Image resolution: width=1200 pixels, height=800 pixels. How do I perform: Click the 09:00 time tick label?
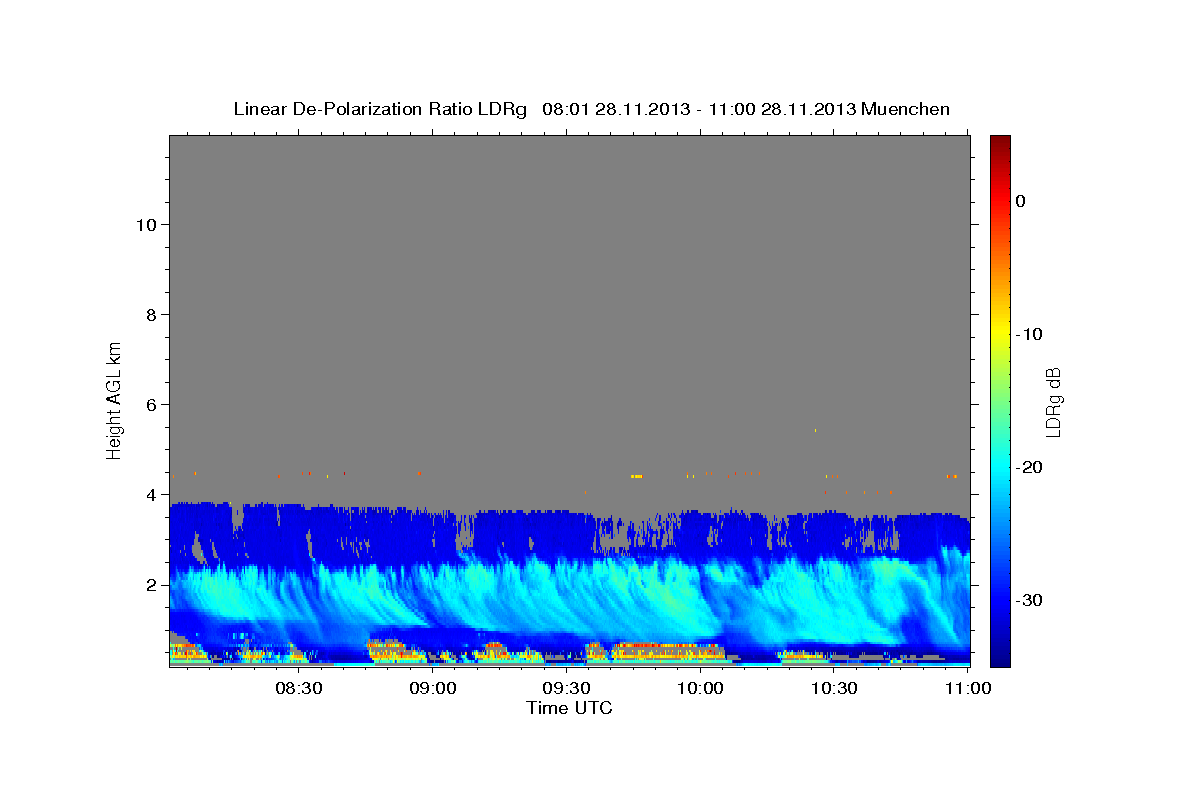433,688
